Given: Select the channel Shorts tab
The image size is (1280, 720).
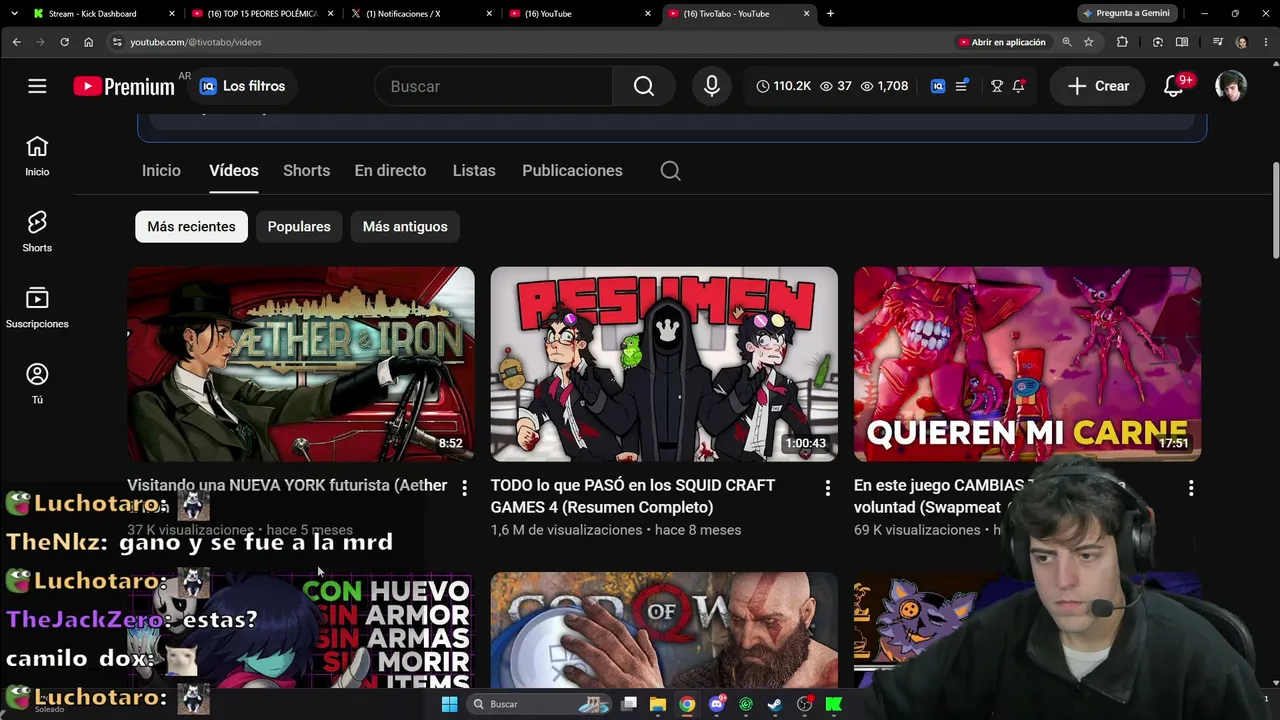Looking at the screenshot, I should click(306, 171).
